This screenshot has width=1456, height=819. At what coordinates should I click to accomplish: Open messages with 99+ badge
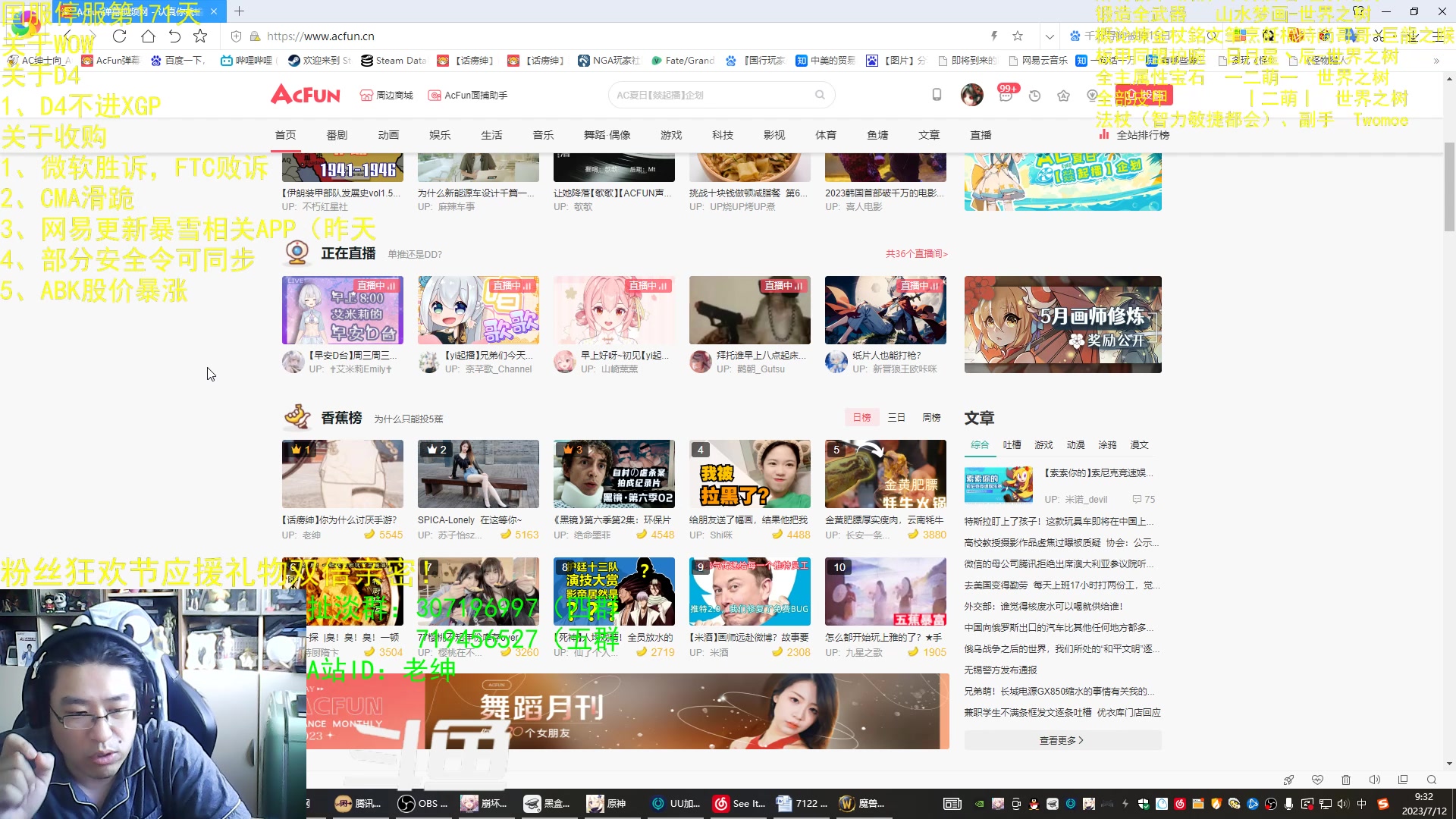1006,94
